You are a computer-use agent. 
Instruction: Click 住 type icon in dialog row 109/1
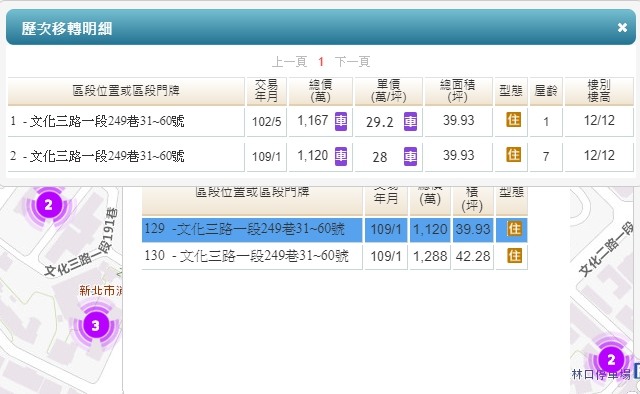point(513,155)
